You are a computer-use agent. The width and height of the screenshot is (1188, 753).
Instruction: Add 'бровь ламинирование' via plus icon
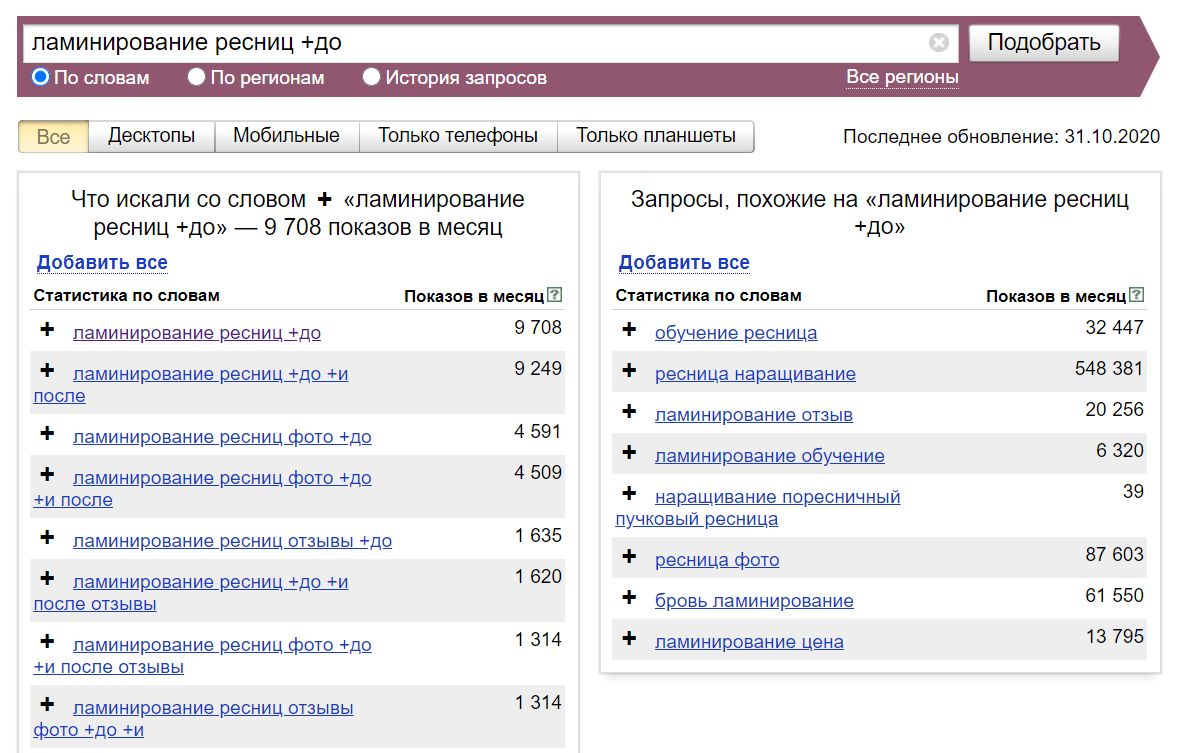629,598
